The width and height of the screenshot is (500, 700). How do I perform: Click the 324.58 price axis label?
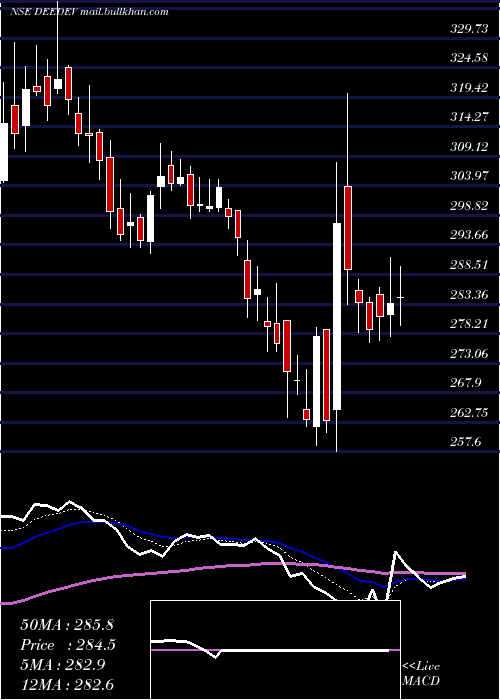coord(469,58)
